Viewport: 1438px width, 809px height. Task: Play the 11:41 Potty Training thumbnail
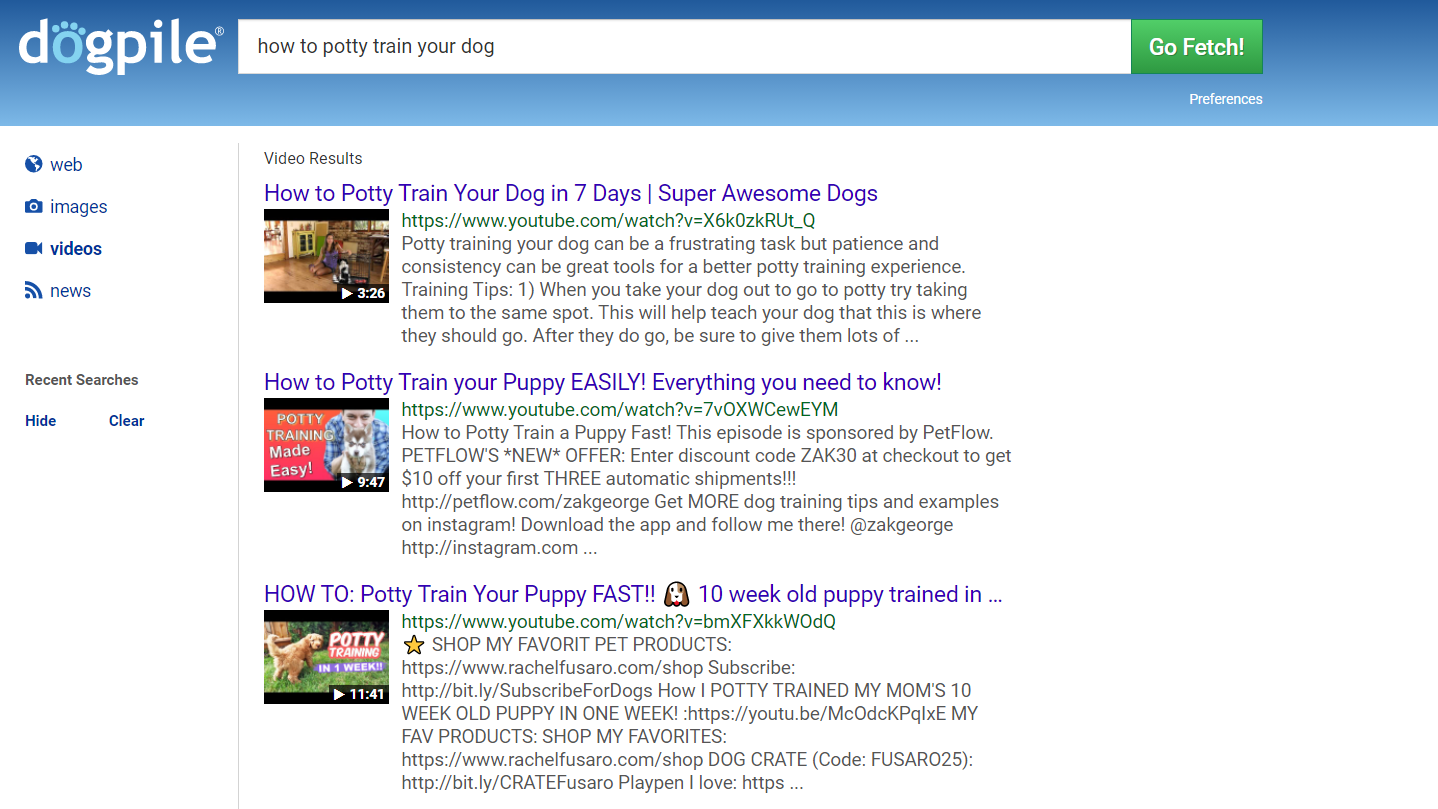coord(326,657)
